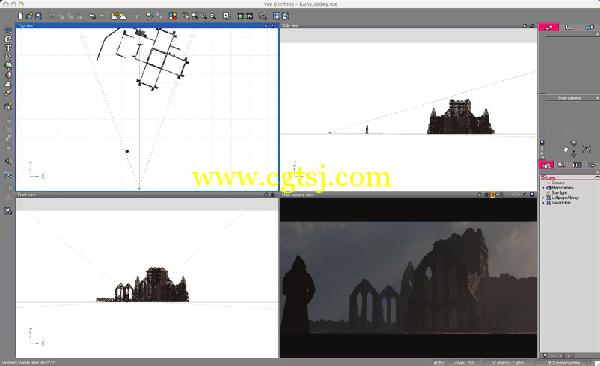Switch to the pink Aspect tab in properties
Screen dimensions: 600x366
(549, 27)
